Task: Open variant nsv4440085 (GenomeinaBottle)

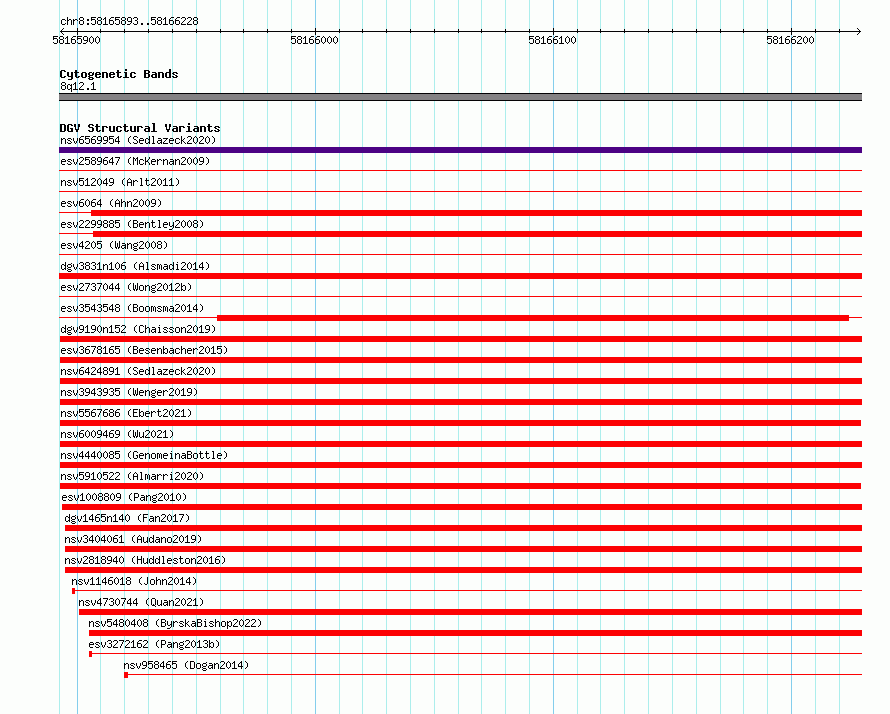Action: [144, 455]
